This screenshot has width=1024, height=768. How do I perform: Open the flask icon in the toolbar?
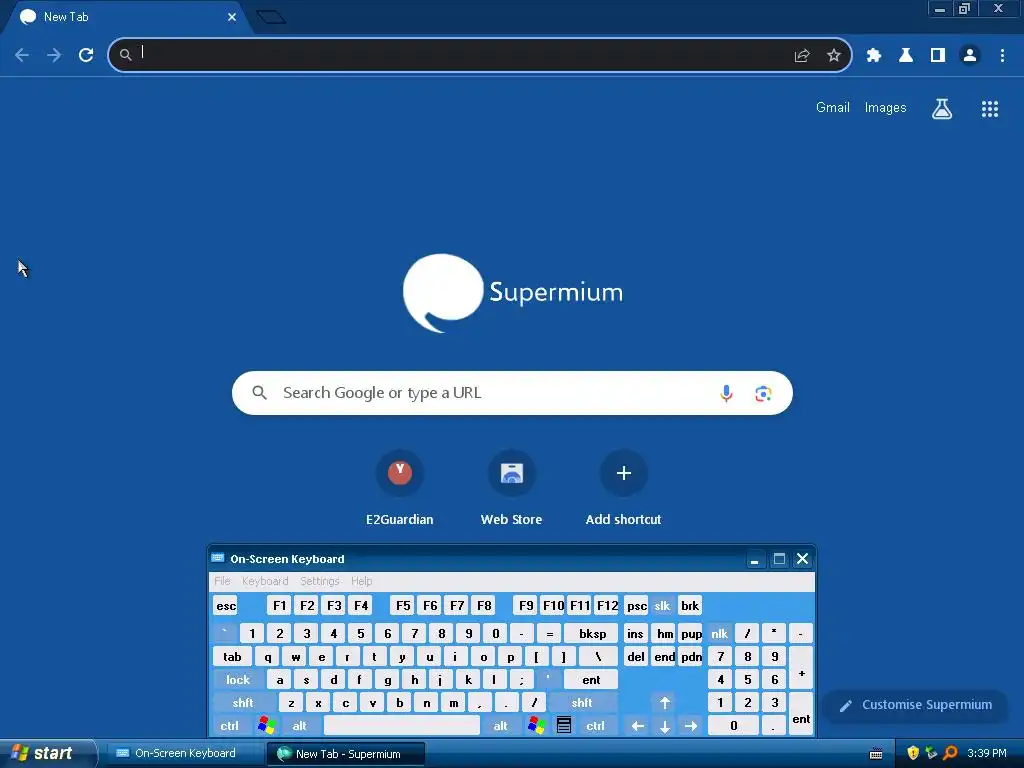906,56
